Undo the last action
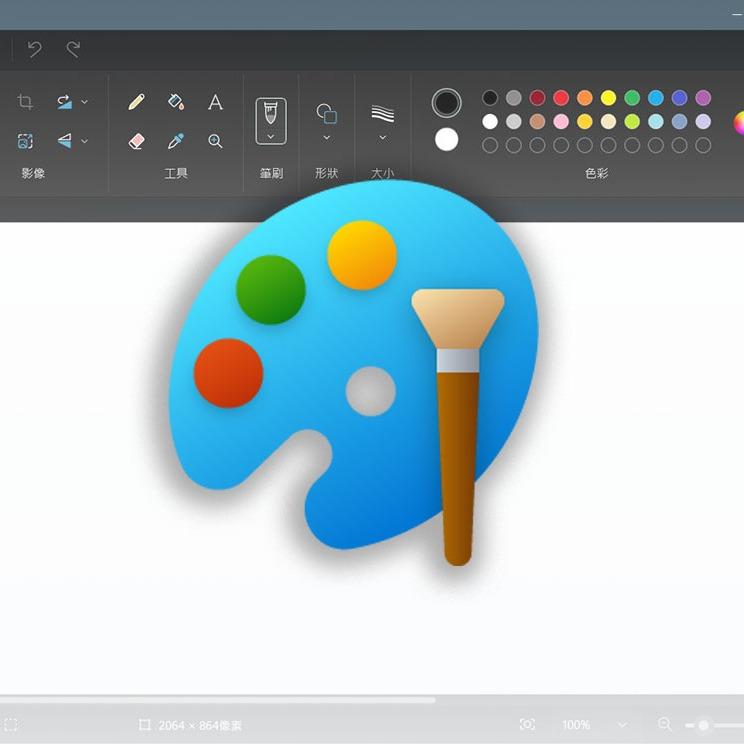The width and height of the screenshot is (744, 744). [x=35, y=49]
